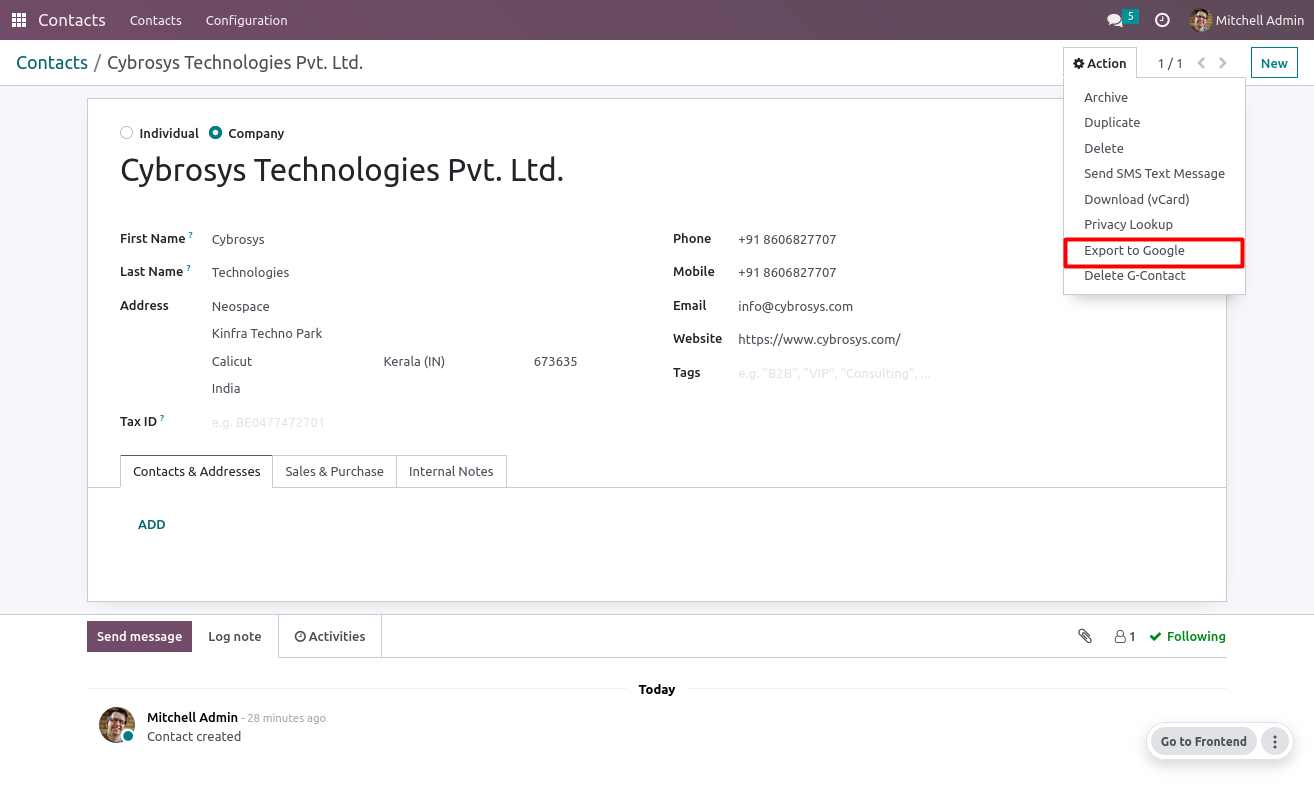Click First Name help question mark
This screenshot has width=1314, height=805.
(190, 236)
